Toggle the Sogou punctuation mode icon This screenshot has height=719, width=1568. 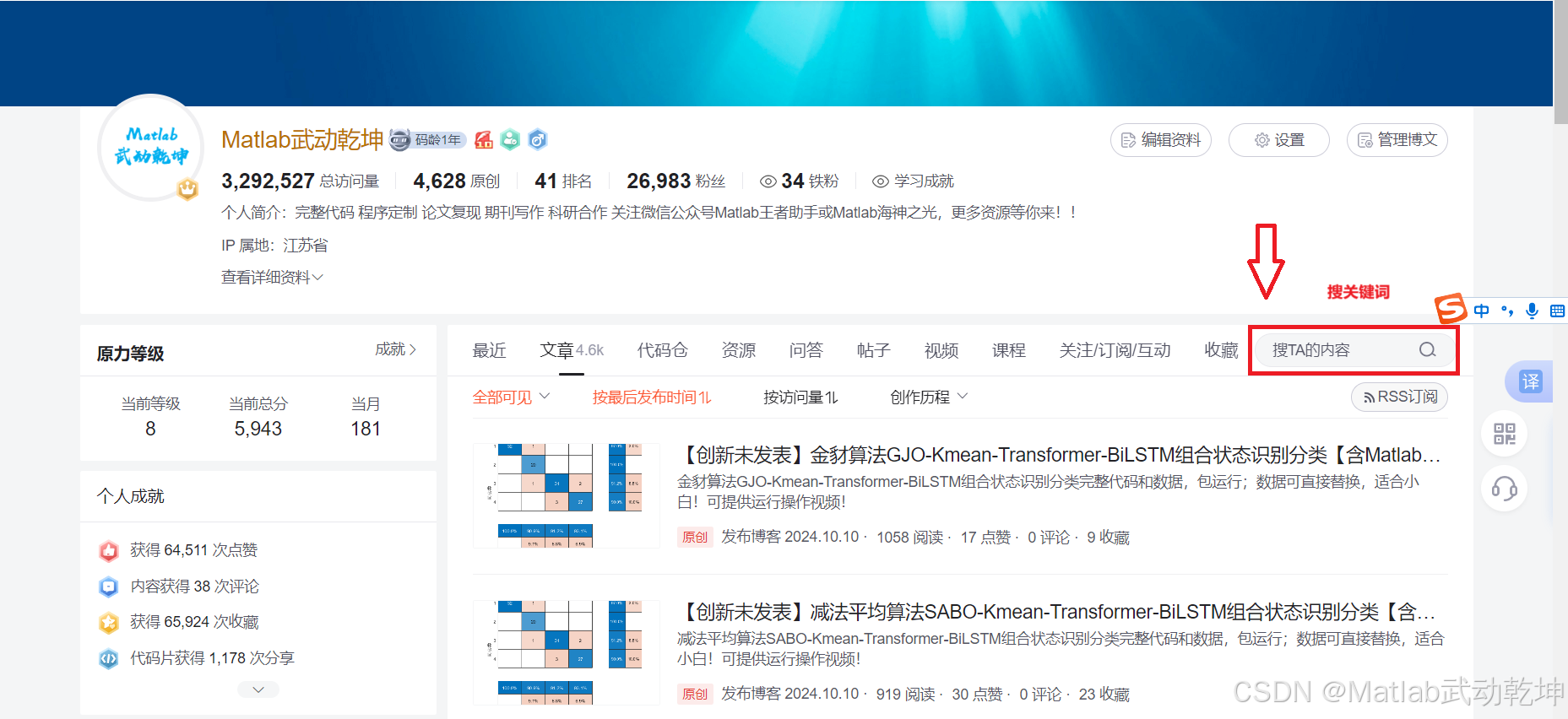(x=1507, y=311)
